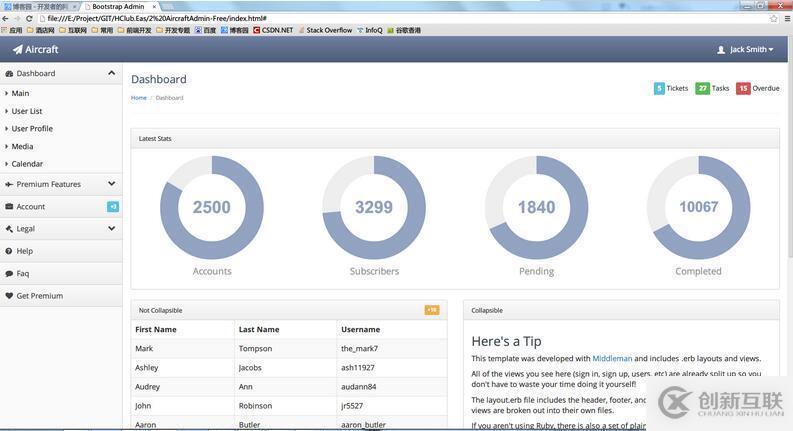Click the Premium Features plane icon
The width and height of the screenshot is (793, 431).
(9, 184)
